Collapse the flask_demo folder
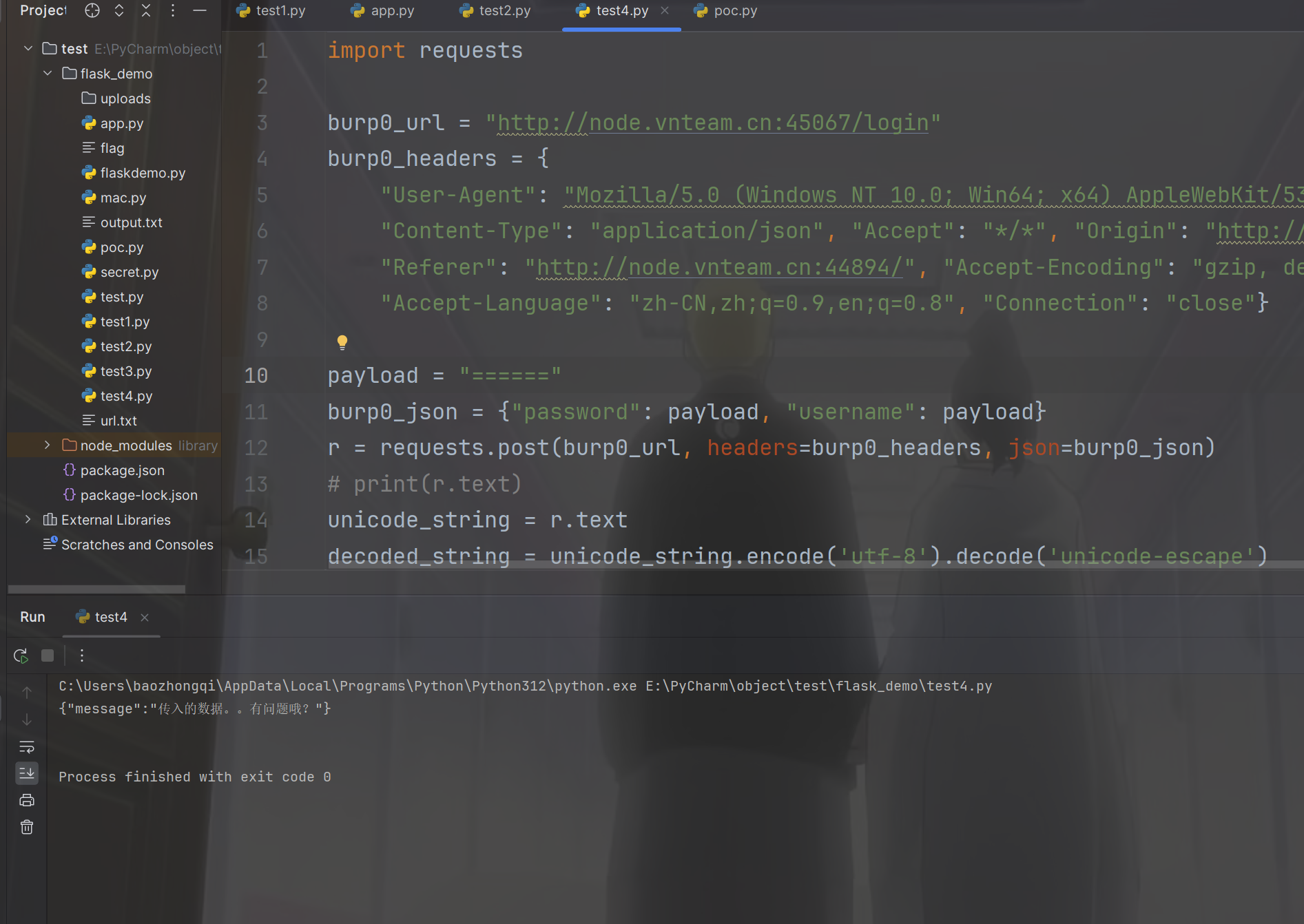The height and width of the screenshot is (924, 1304). [x=48, y=73]
